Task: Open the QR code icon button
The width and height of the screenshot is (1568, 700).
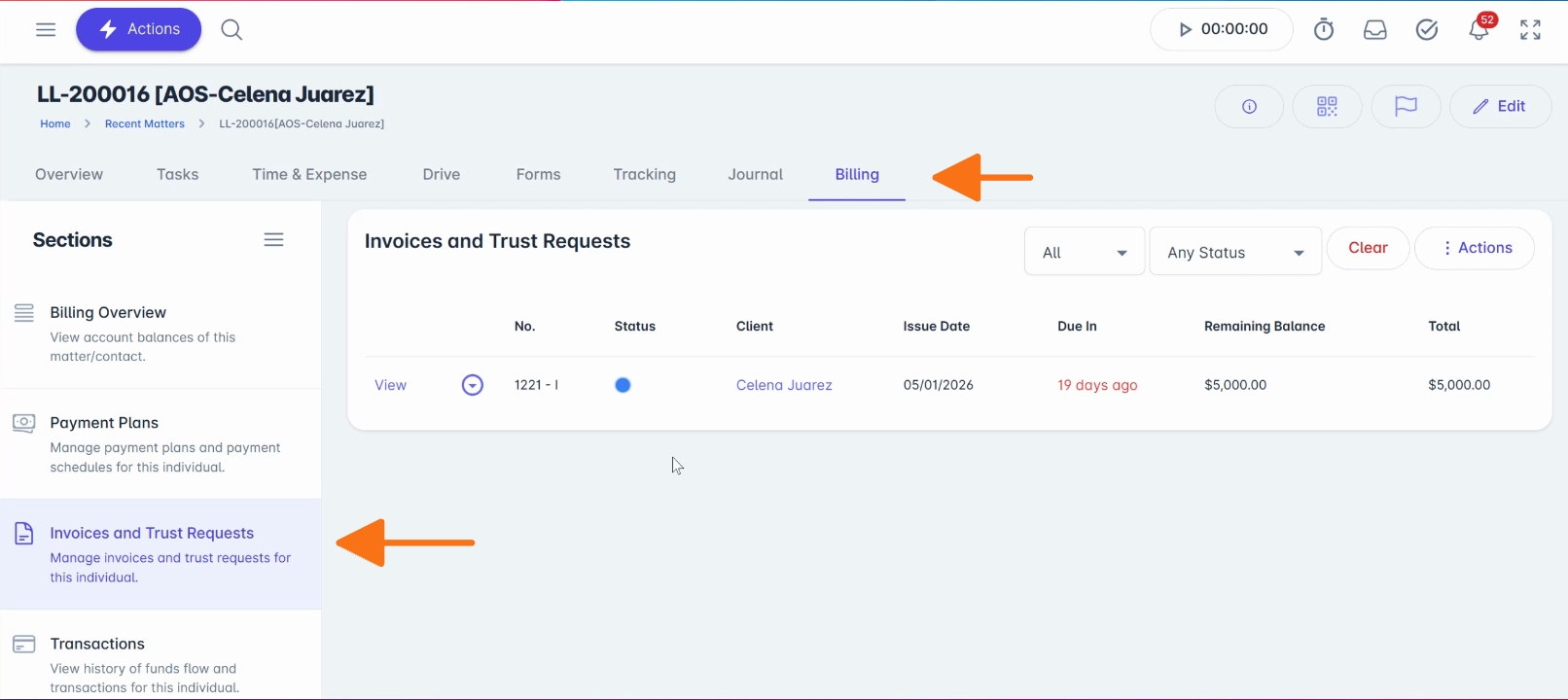Action: click(x=1327, y=107)
